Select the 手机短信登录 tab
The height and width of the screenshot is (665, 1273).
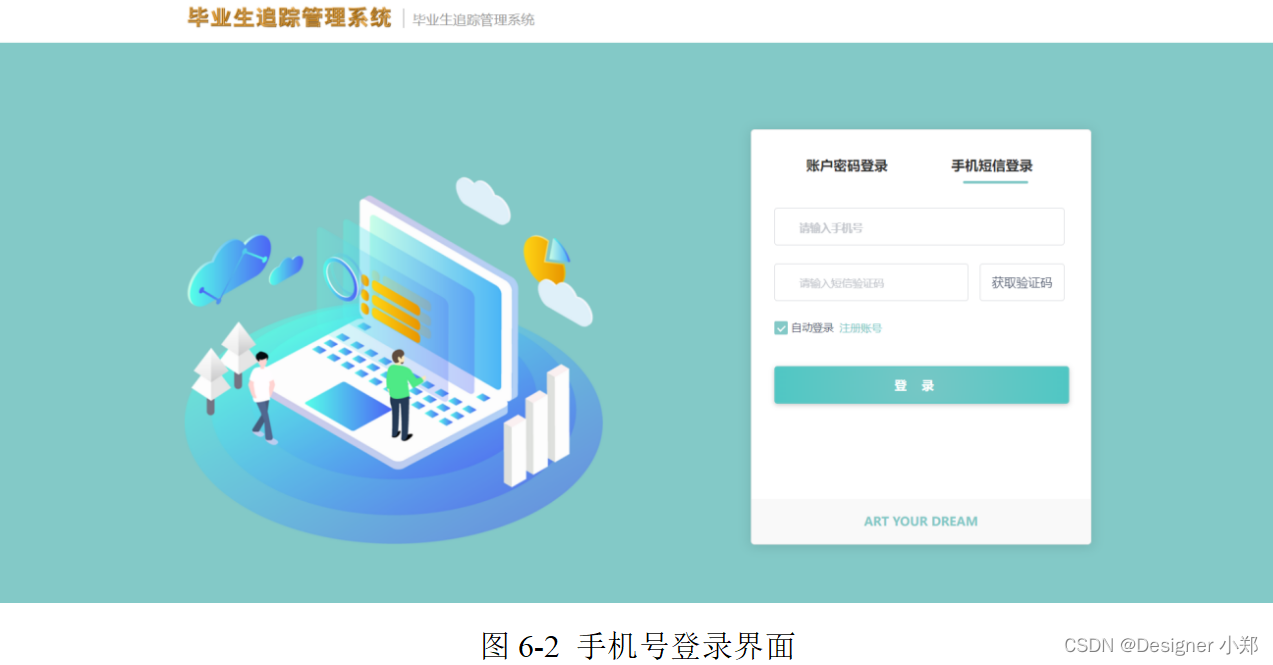(x=992, y=166)
